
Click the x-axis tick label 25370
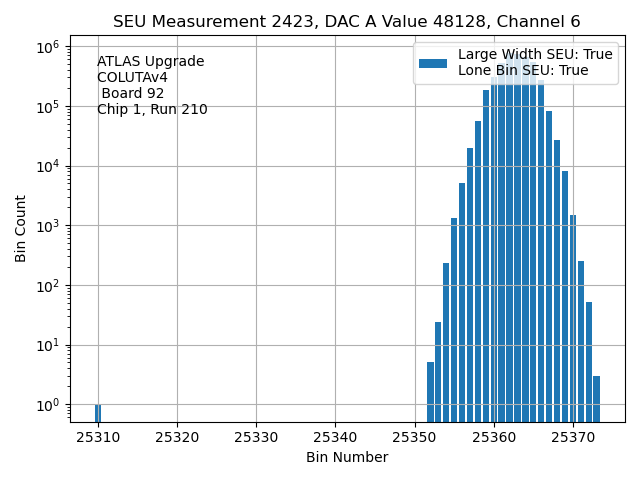(x=574, y=438)
